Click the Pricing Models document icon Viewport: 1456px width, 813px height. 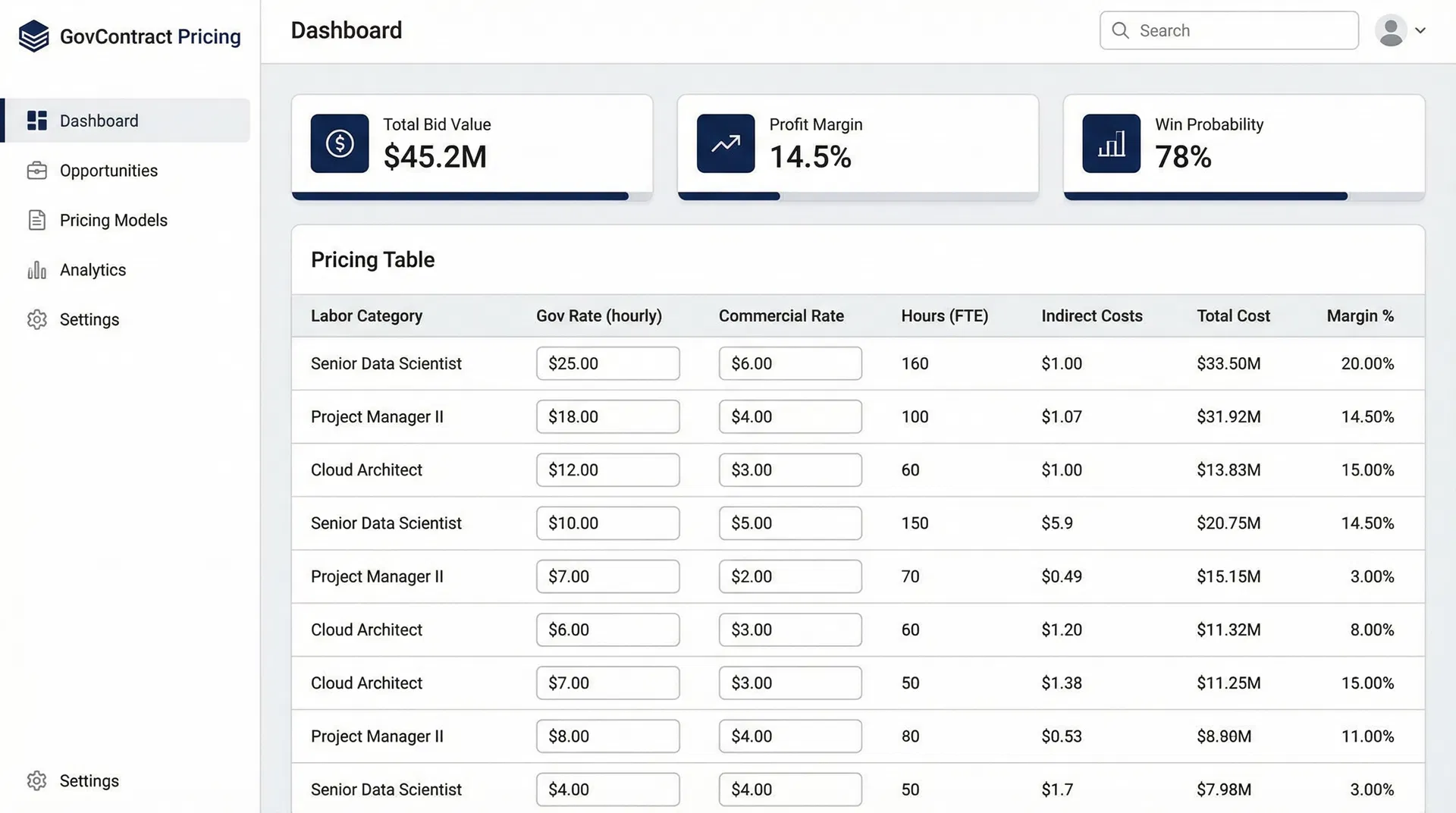click(x=36, y=220)
